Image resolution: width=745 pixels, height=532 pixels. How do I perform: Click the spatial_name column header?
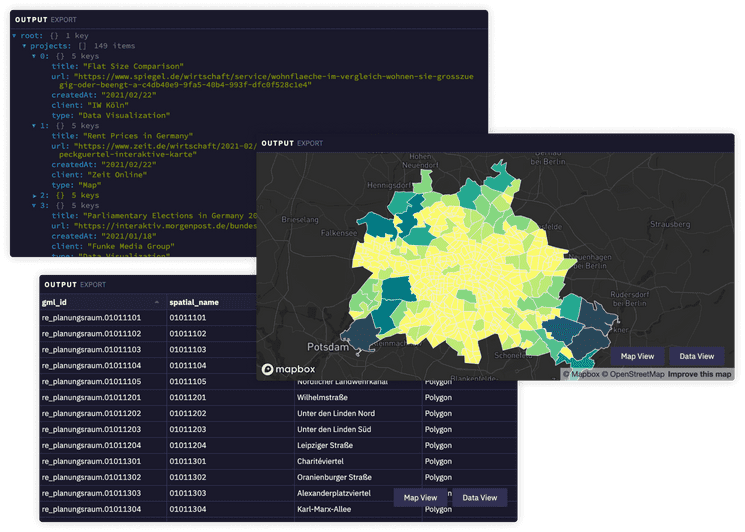coord(194,302)
